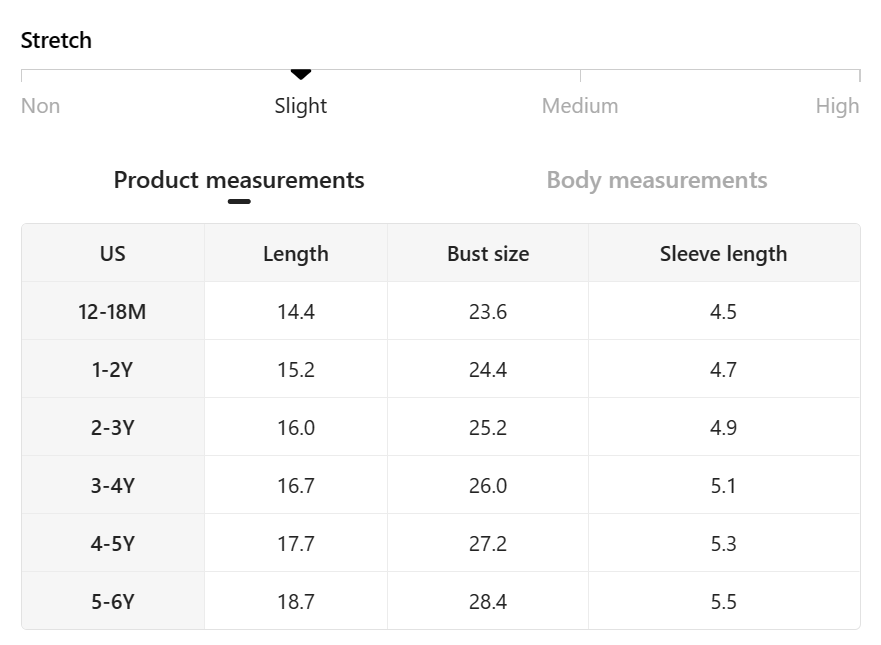Click the Sleeve length column header
Image resolution: width=881 pixels, height=645 pixels.
coord(723,254)
